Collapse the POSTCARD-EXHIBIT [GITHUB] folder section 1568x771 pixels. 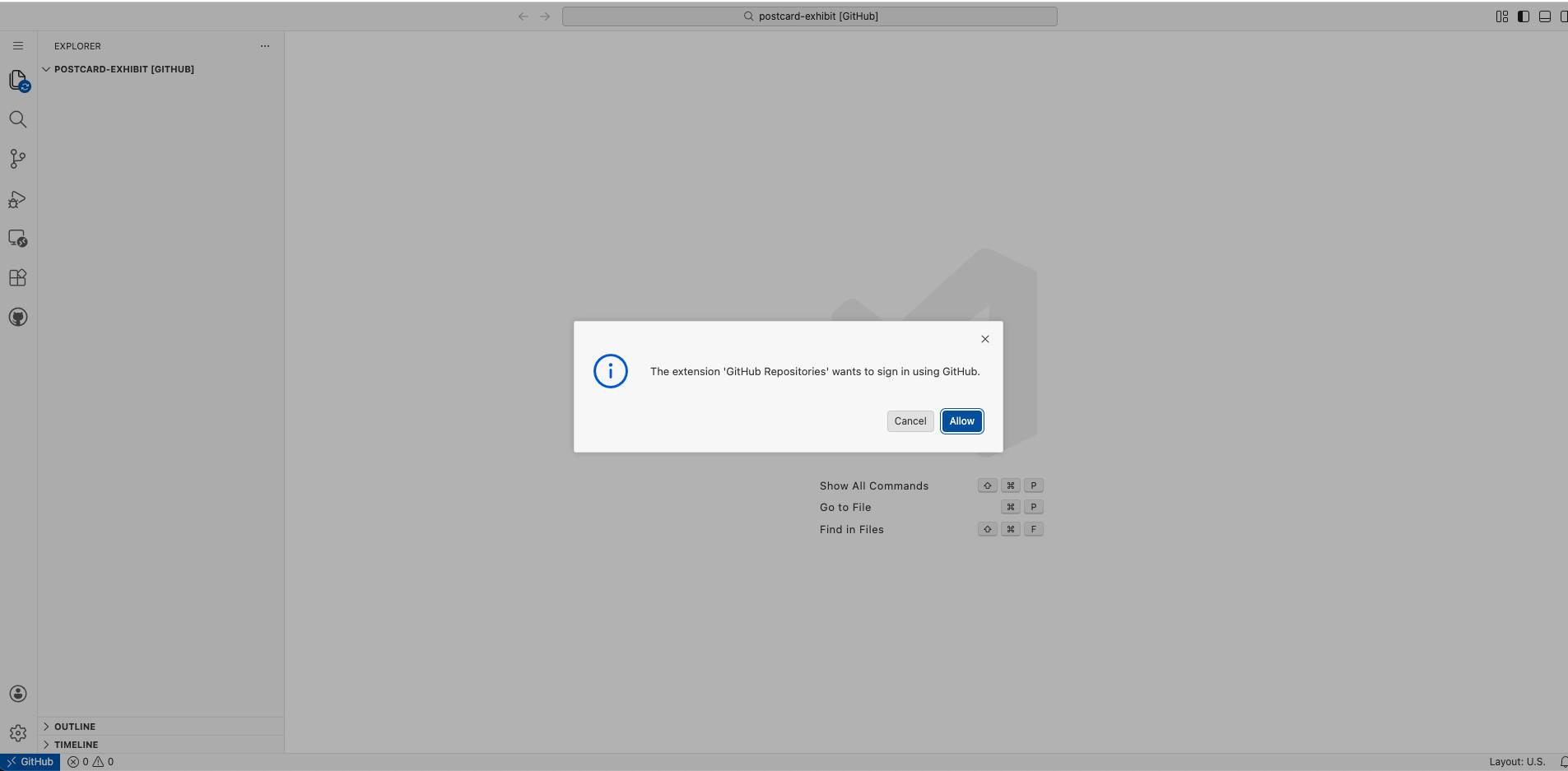[123, 69]
